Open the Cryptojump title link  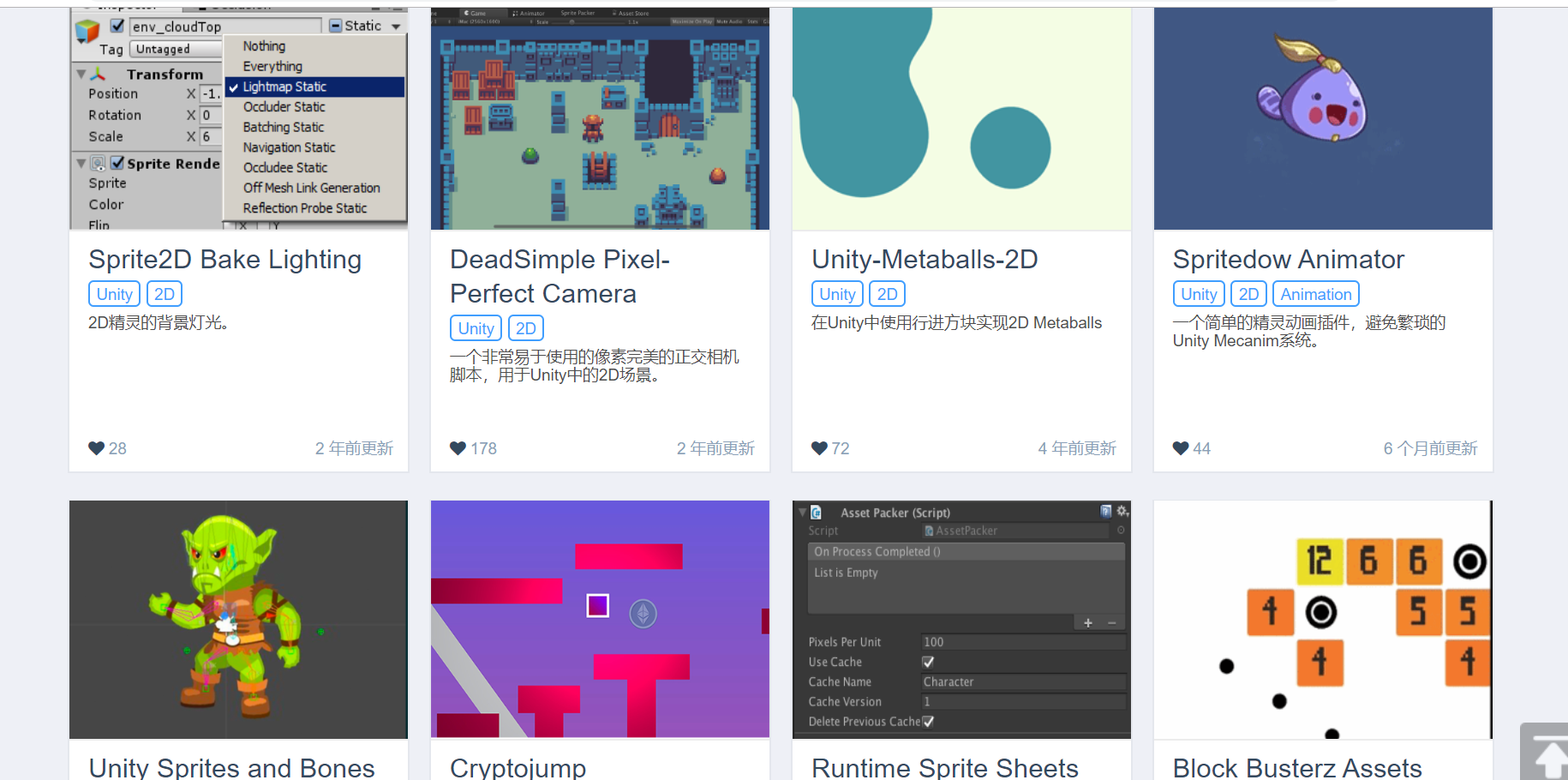(x=518, y=767)
